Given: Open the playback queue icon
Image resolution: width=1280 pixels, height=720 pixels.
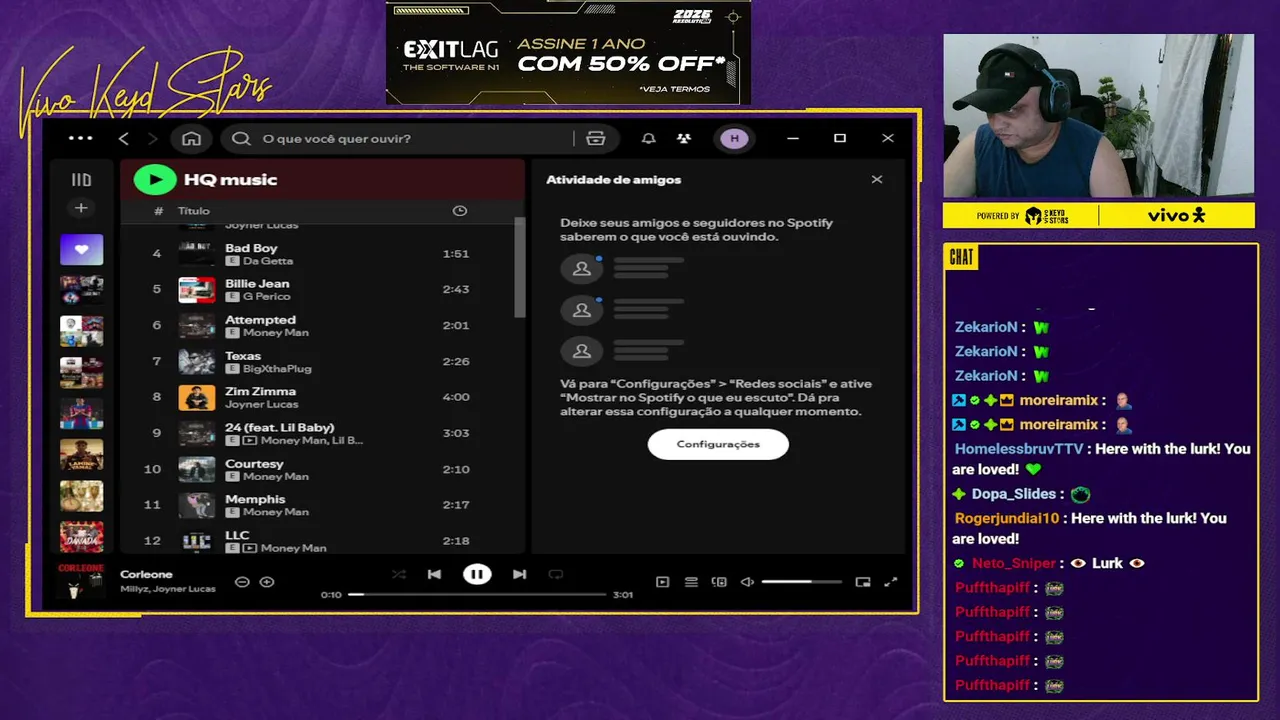Looking at the screenshot, I should coord(691,582).
